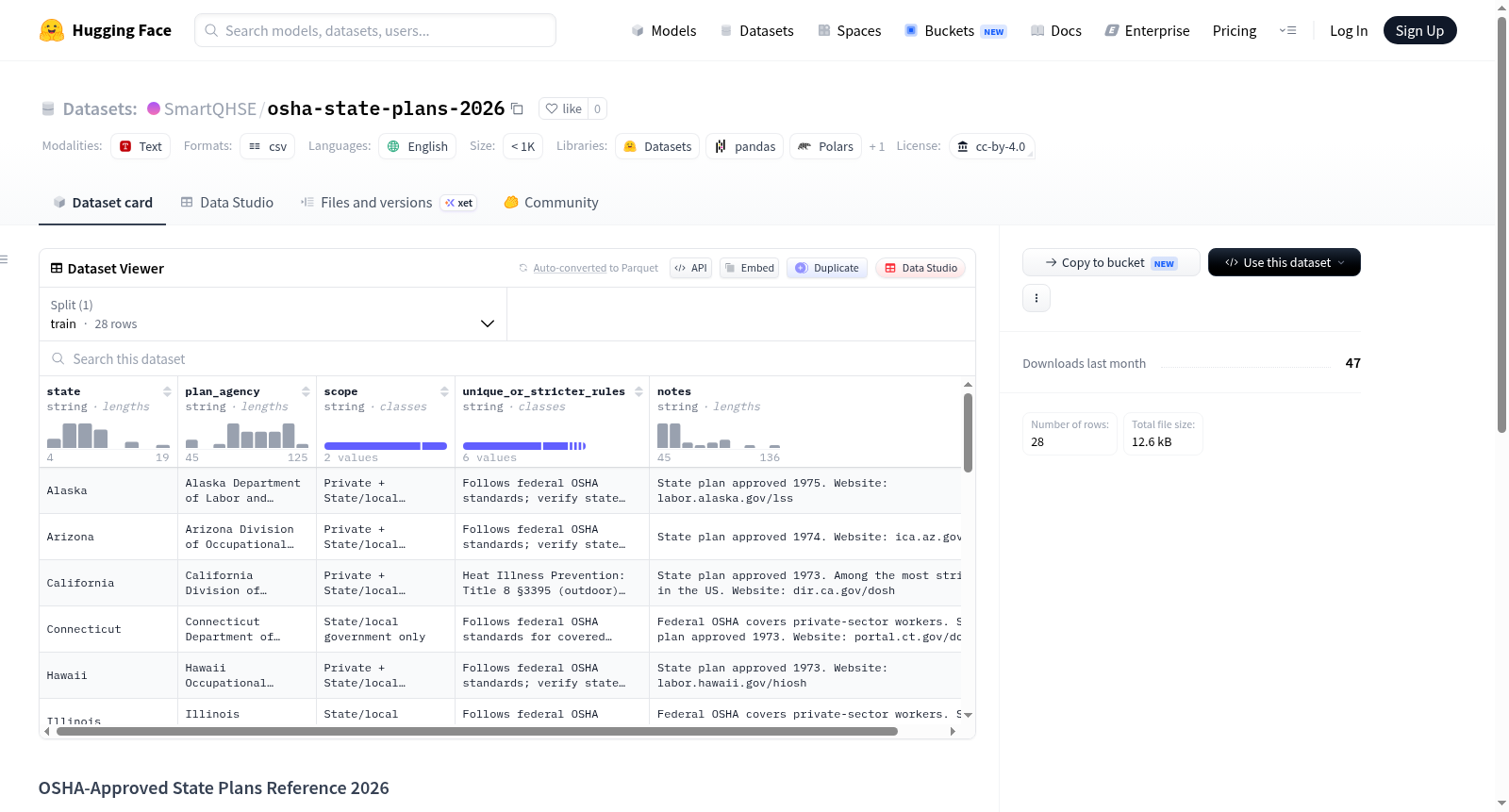The width and height of the screenshot is (1509, 812).
Task: Select the English language tag
Action: point(418,146)
